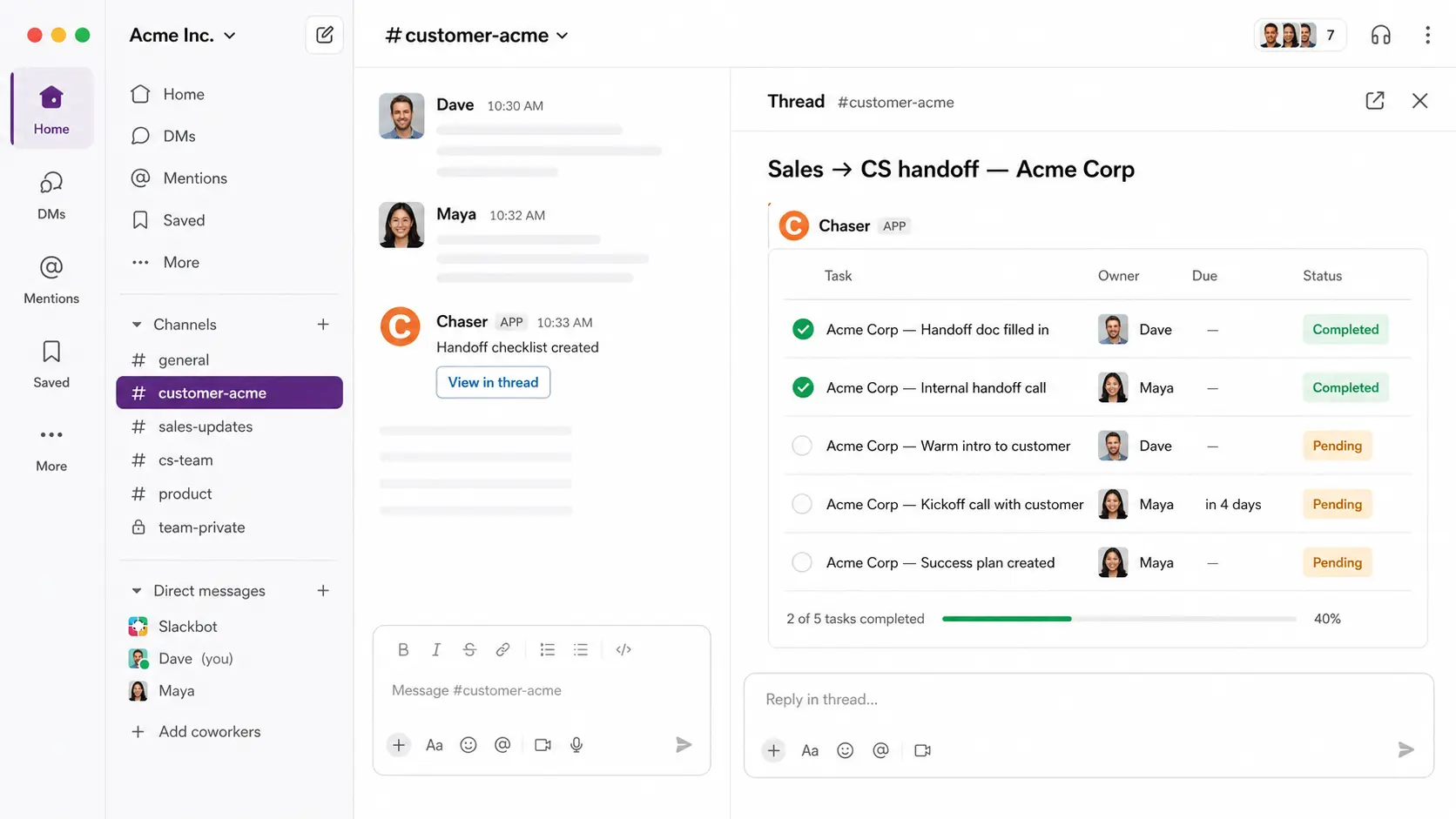The image size is (1456, 819).
Task: Open Saved in the left rail
Action: [51, 364]
